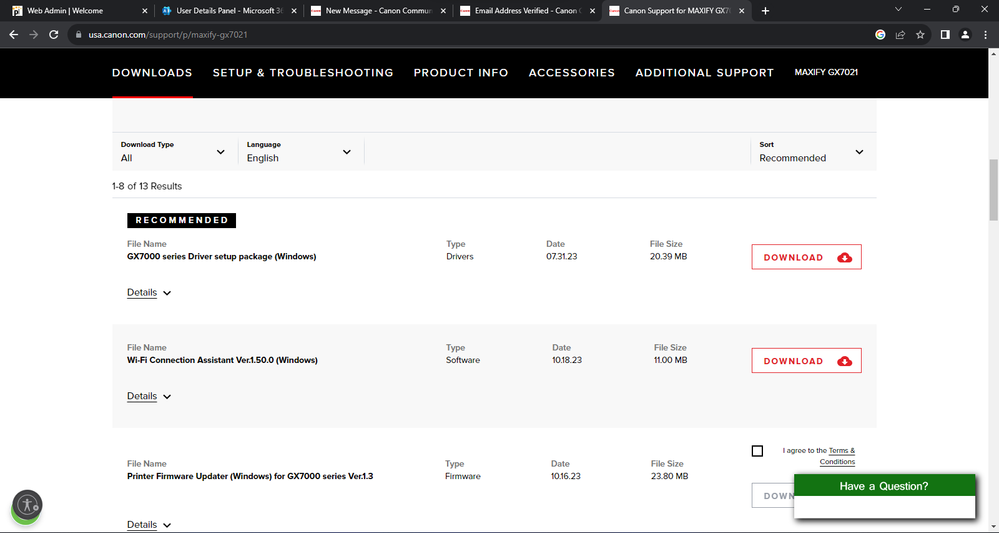Open the Sort dropdown set to Recommended
The image size is (999, 533).
coord(811,152)
